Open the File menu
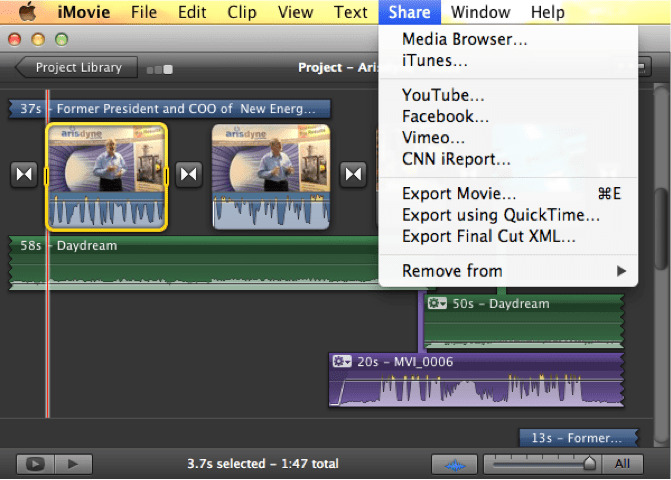Screen dimensions: 671x480 click(x=144, y=12)
